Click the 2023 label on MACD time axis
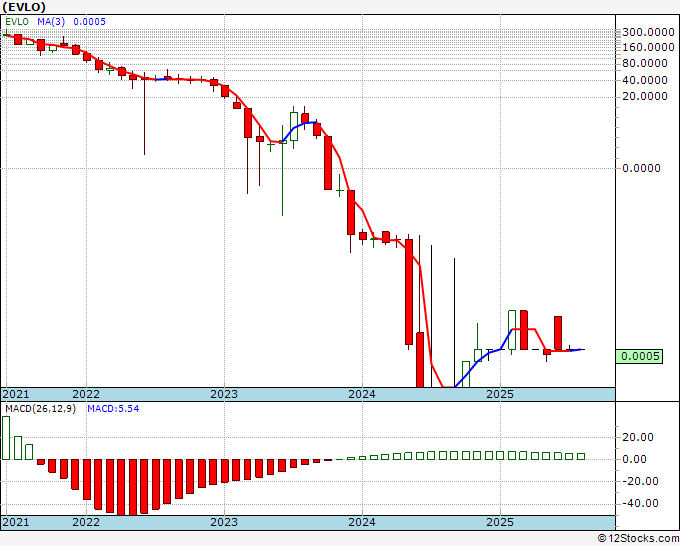This screenshot has height=546, width=680. point(224,522)
